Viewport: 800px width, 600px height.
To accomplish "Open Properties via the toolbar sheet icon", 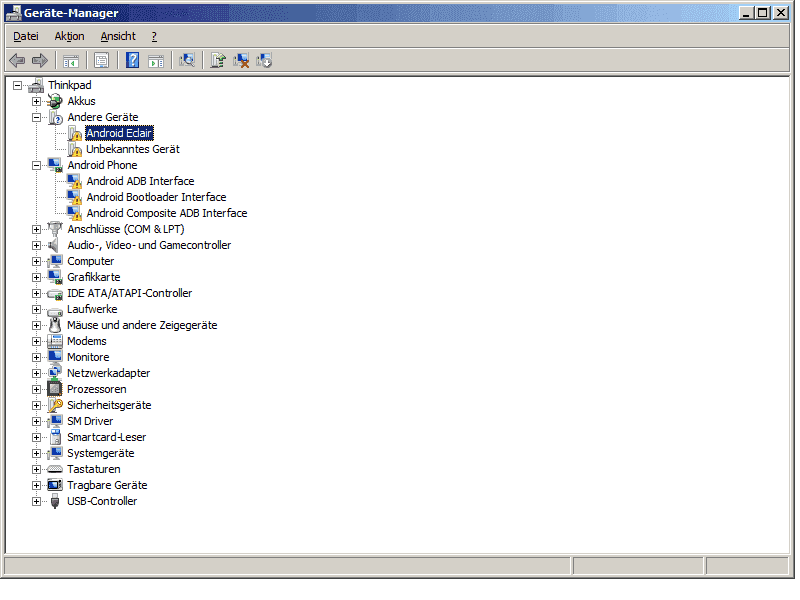I will [102, 61].
